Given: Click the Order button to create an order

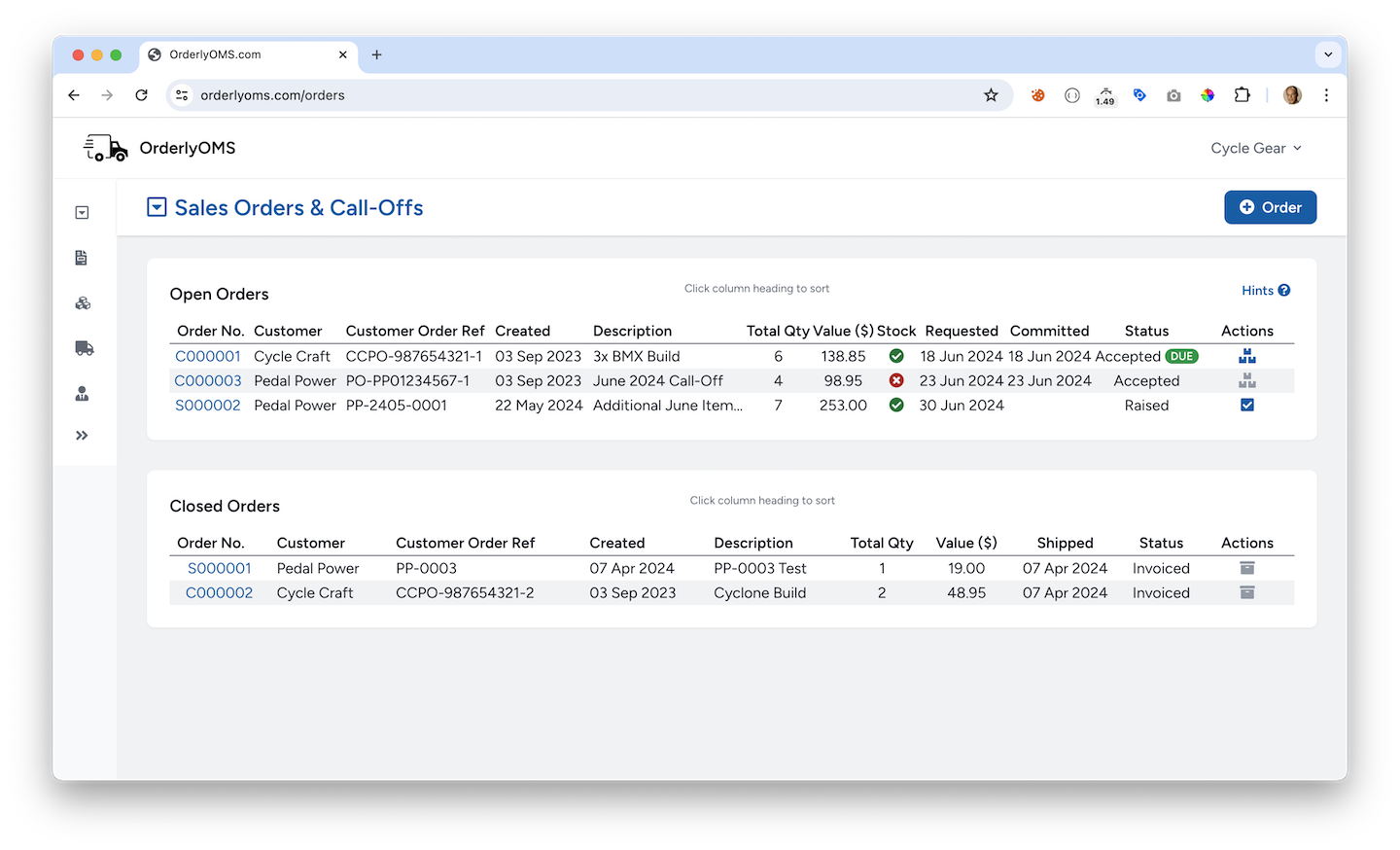Looking at the screenshot, I should click(1270, 206).
